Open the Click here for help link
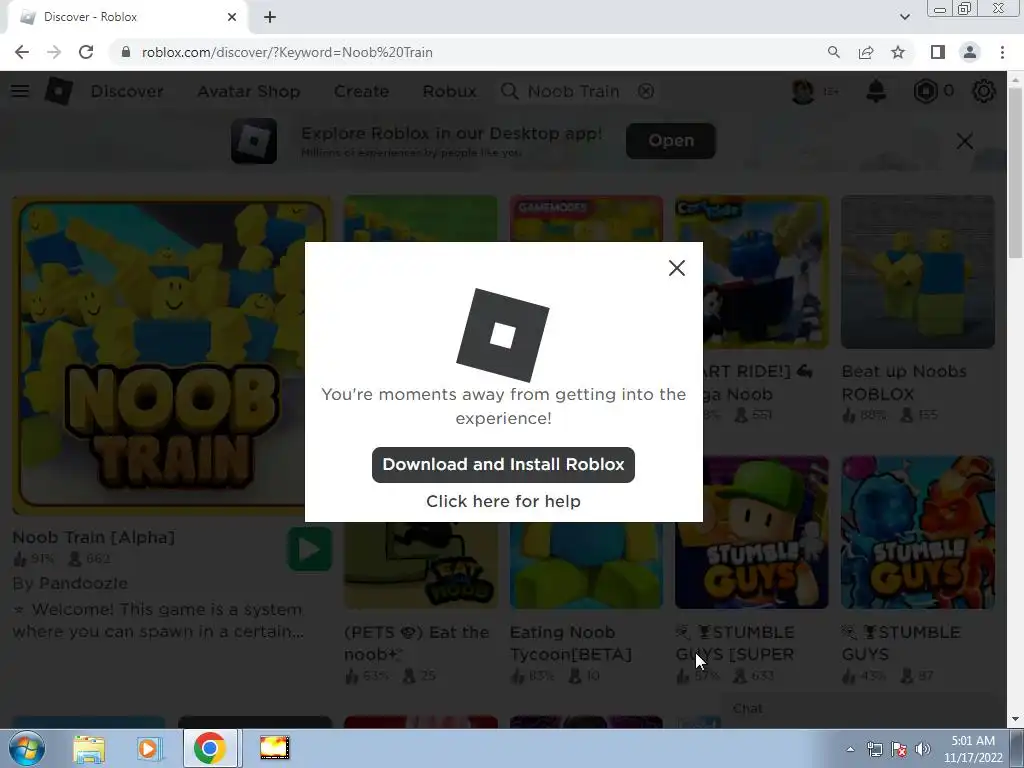 (503, 501)
